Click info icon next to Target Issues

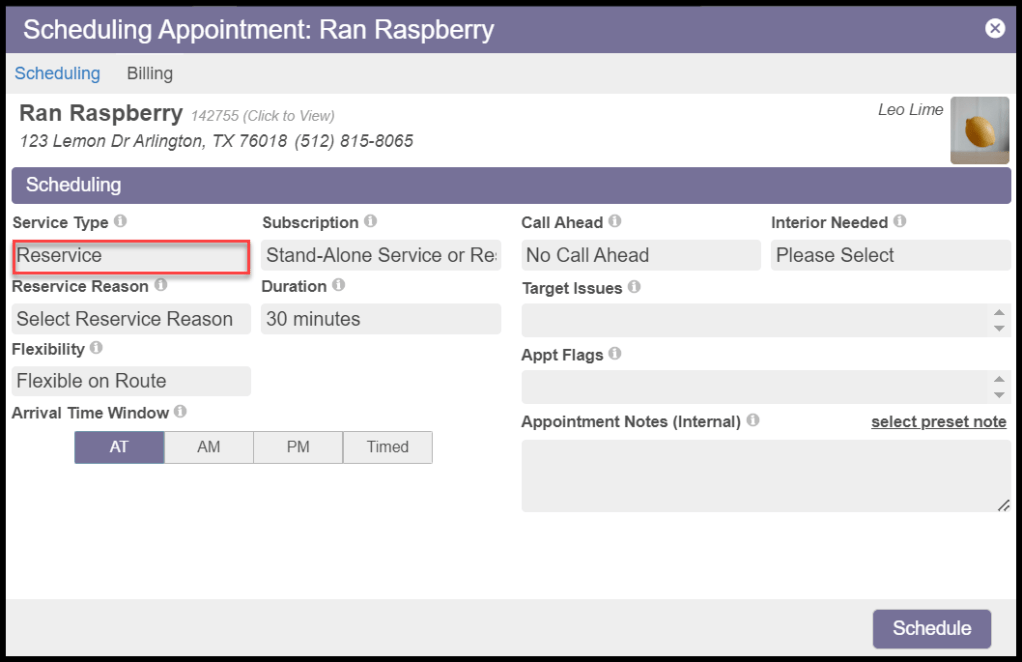pos(633,287)
